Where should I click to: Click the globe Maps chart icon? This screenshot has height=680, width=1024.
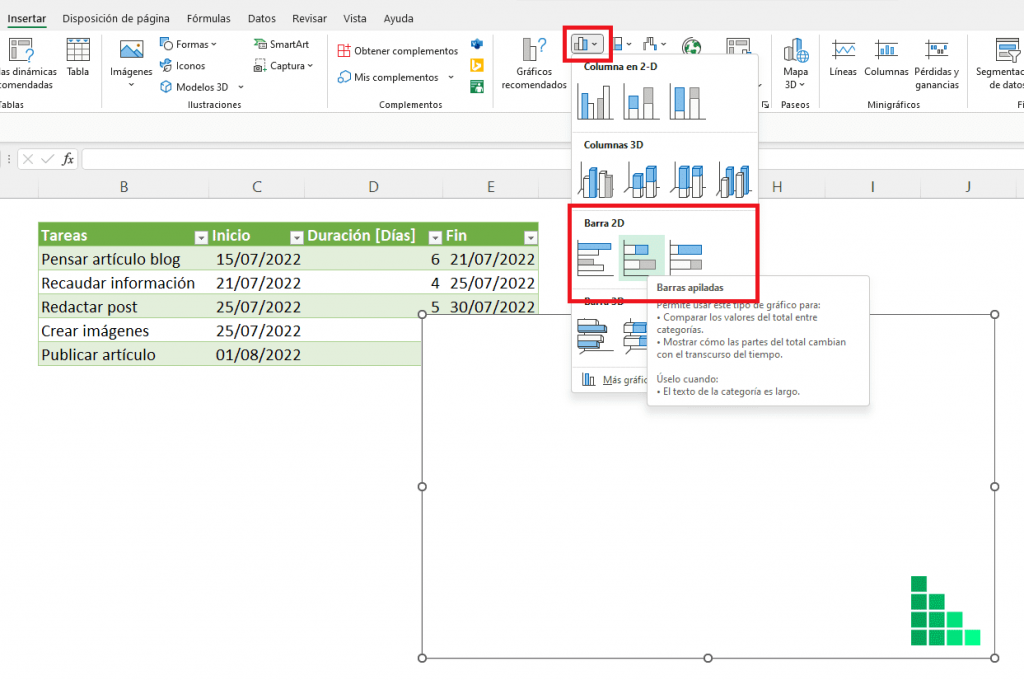pyautogui.click(x=692, y=46)
